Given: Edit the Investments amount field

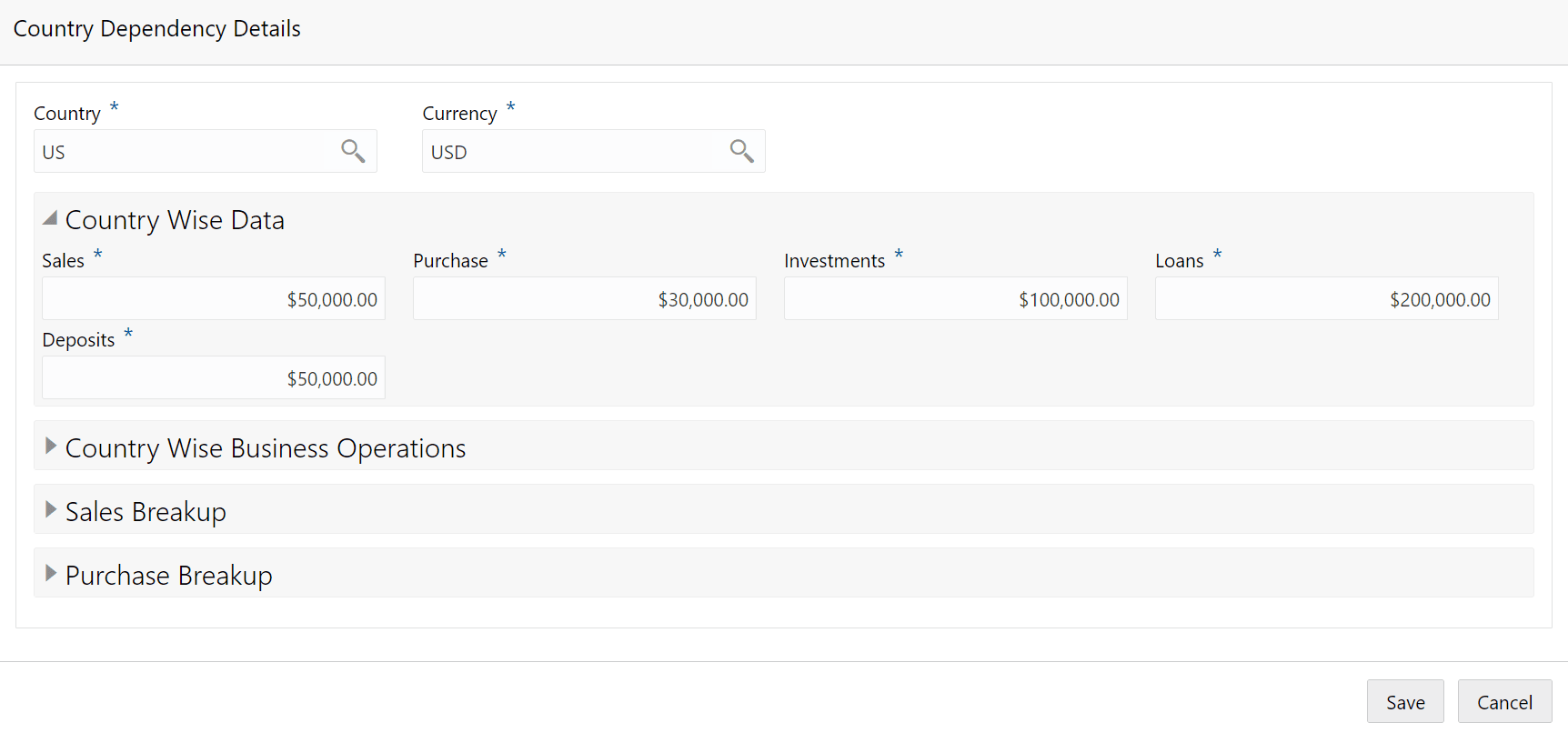Looking at the screenshot, I should tap(956, 298).
